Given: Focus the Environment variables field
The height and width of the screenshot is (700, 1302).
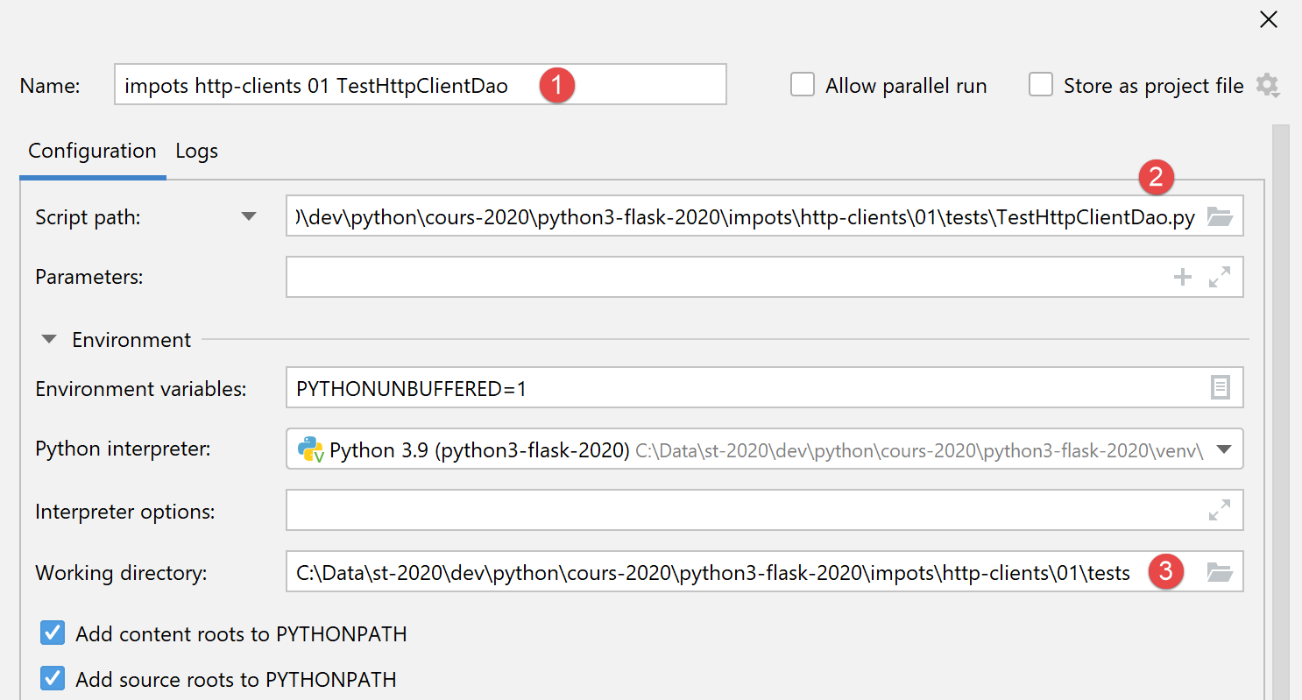Looking at the screenshot, I should [x=740, y=388].
